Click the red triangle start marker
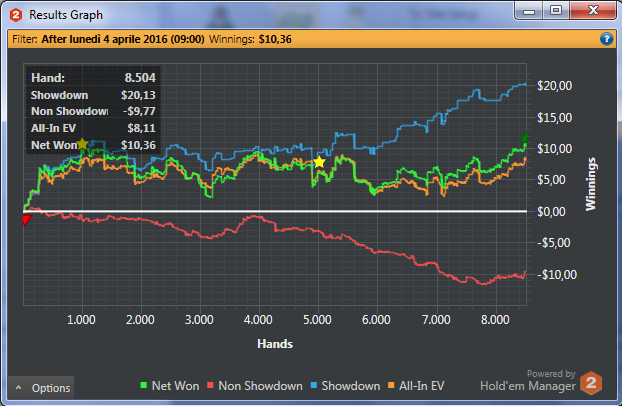Viewport: 622px width, 406px height. pyautogui.click(x=27, y=219)
